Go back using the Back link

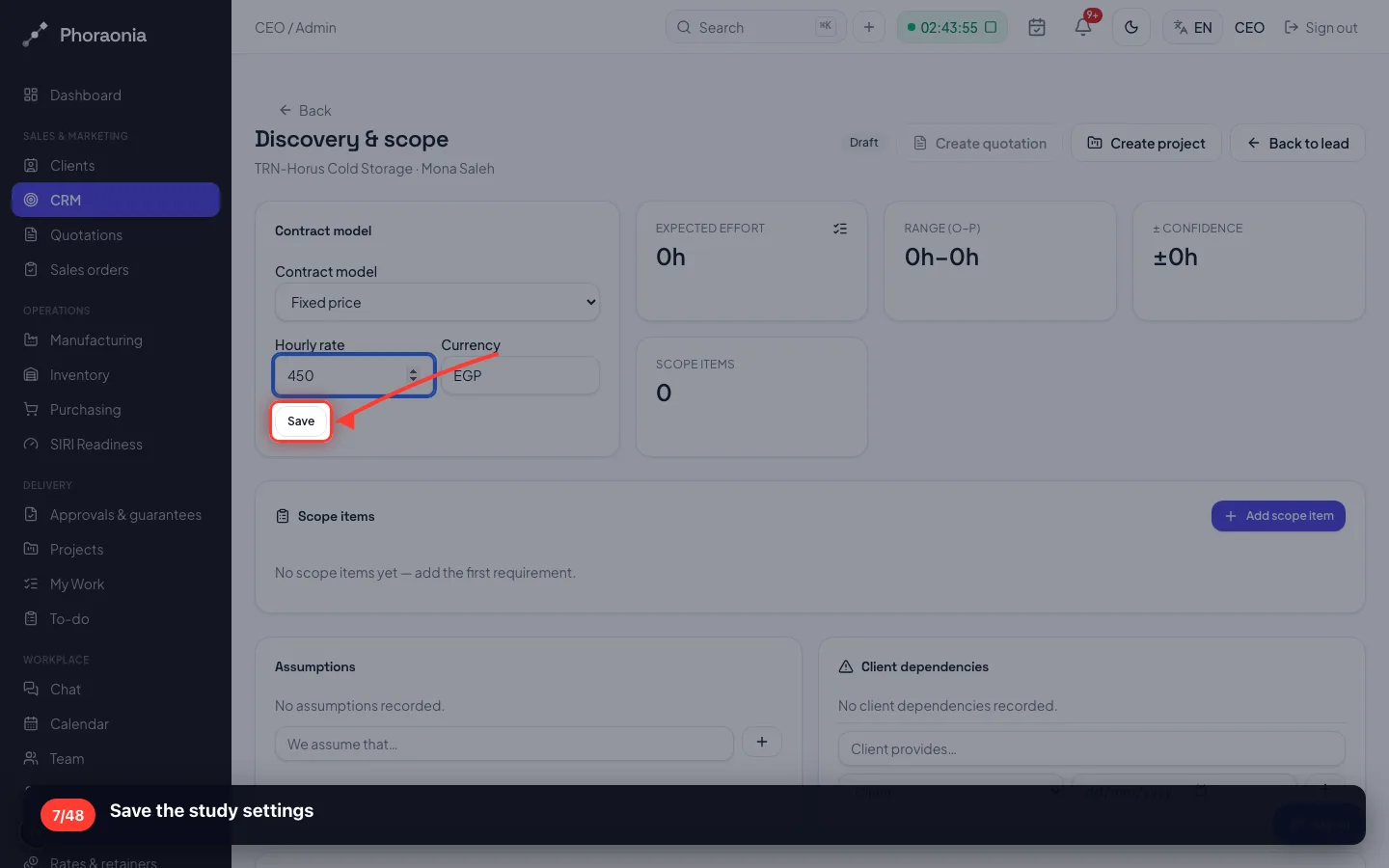point(305,110)
